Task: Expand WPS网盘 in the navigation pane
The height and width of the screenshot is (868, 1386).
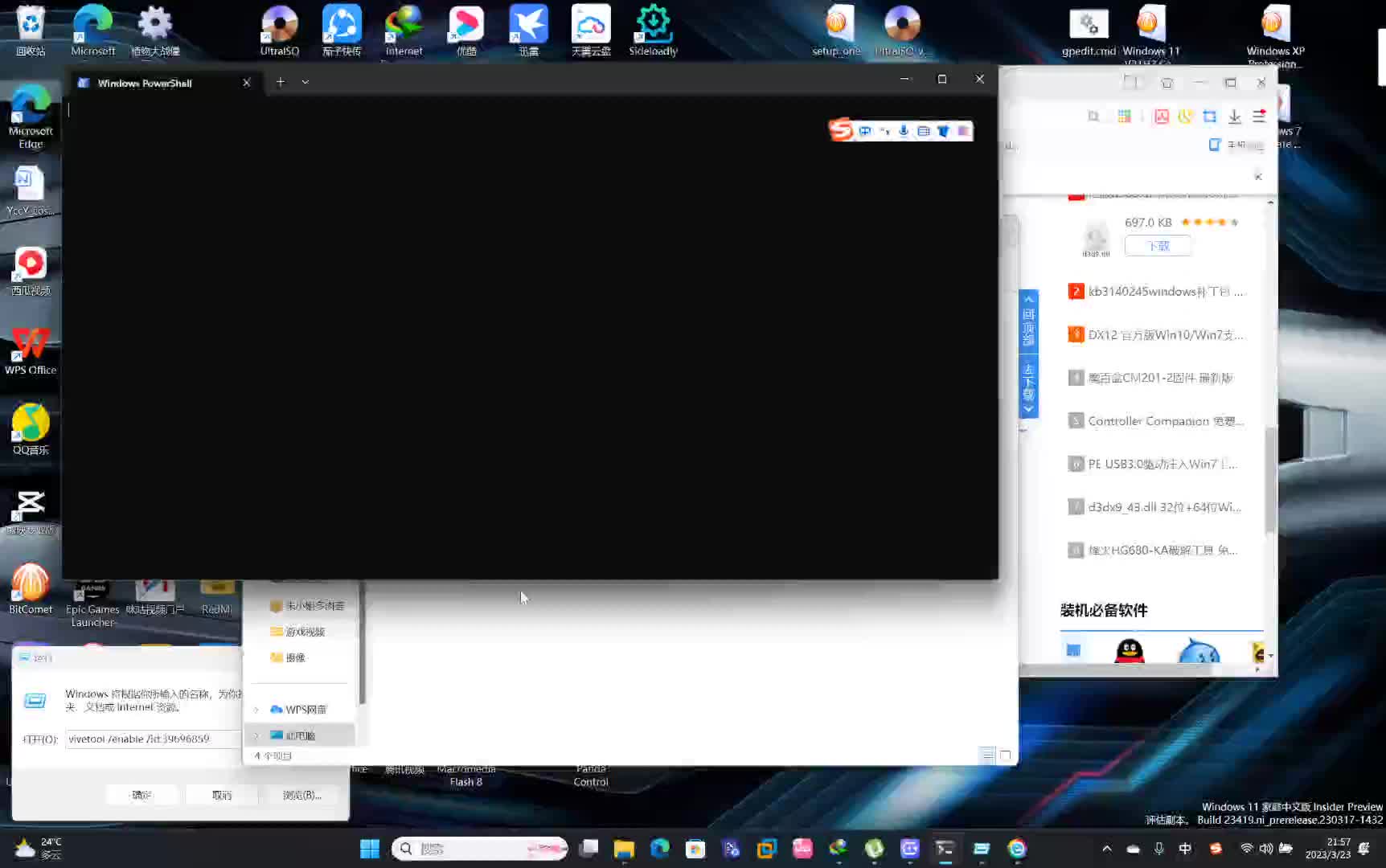Action: (x=256, y=710)
